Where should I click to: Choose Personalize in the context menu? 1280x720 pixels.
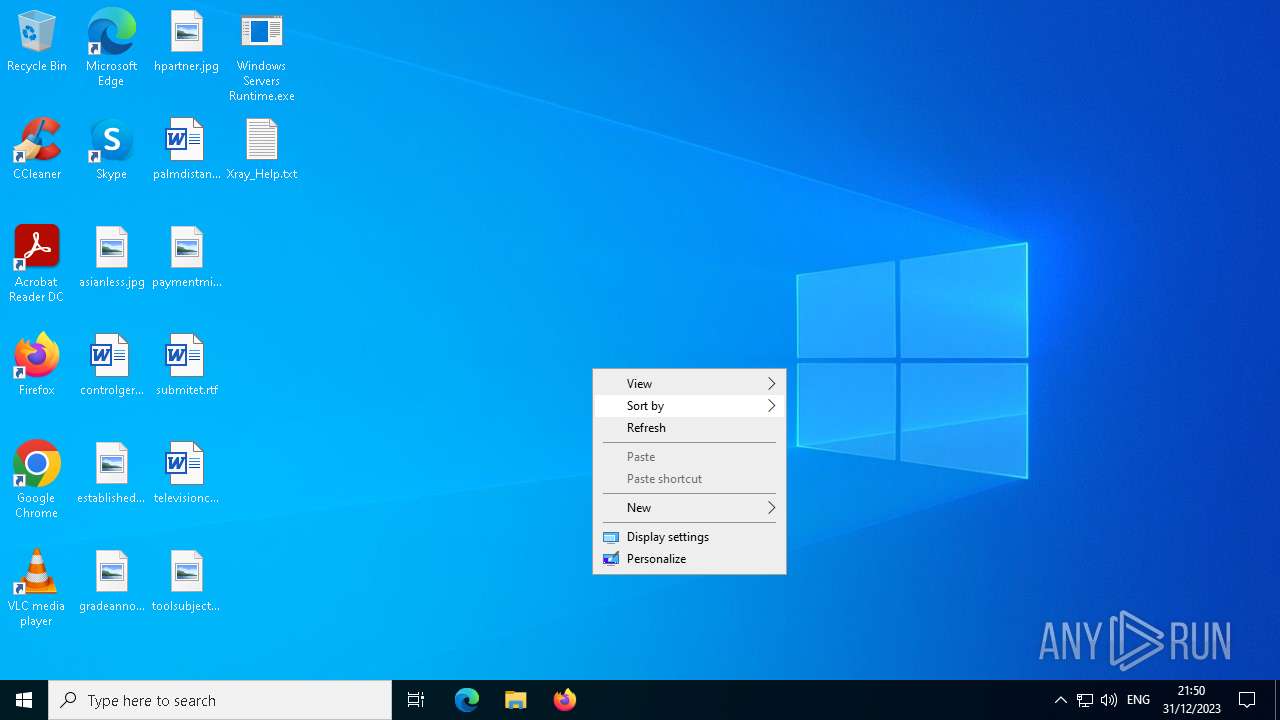[689, 559]
